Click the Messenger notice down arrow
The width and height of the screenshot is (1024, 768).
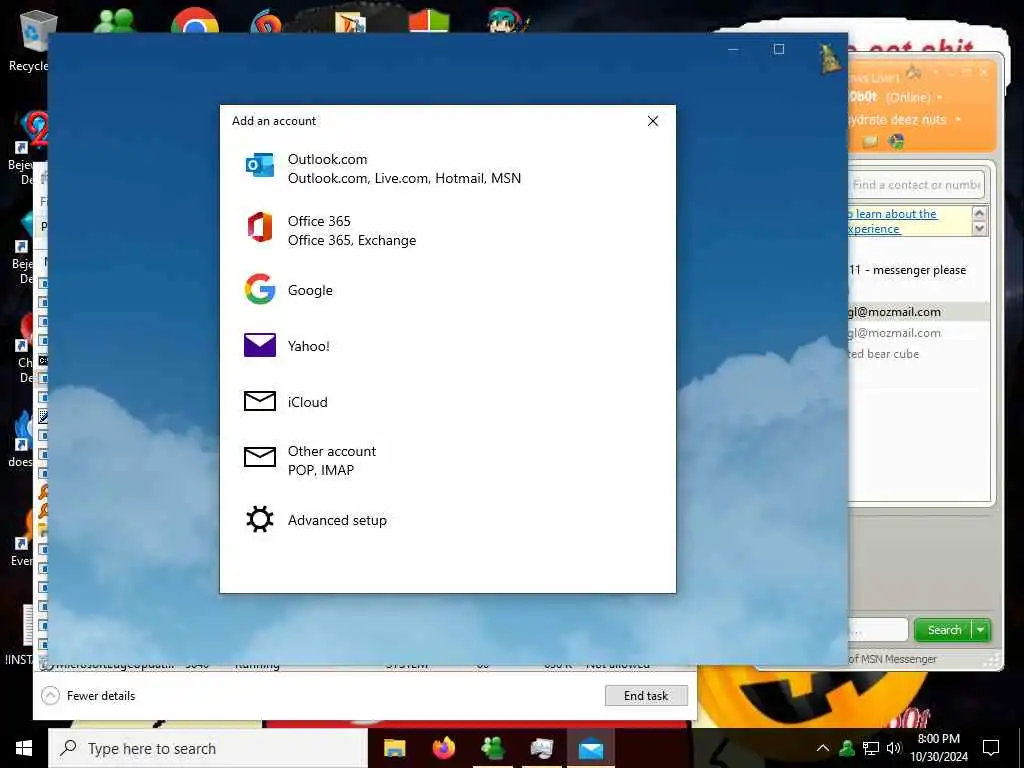click(x=979, y=229)
